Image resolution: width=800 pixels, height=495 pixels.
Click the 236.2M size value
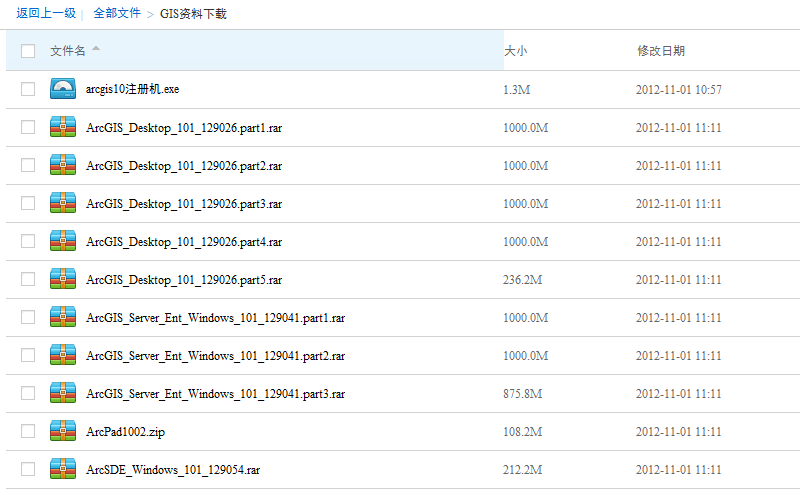click(522, 280)
